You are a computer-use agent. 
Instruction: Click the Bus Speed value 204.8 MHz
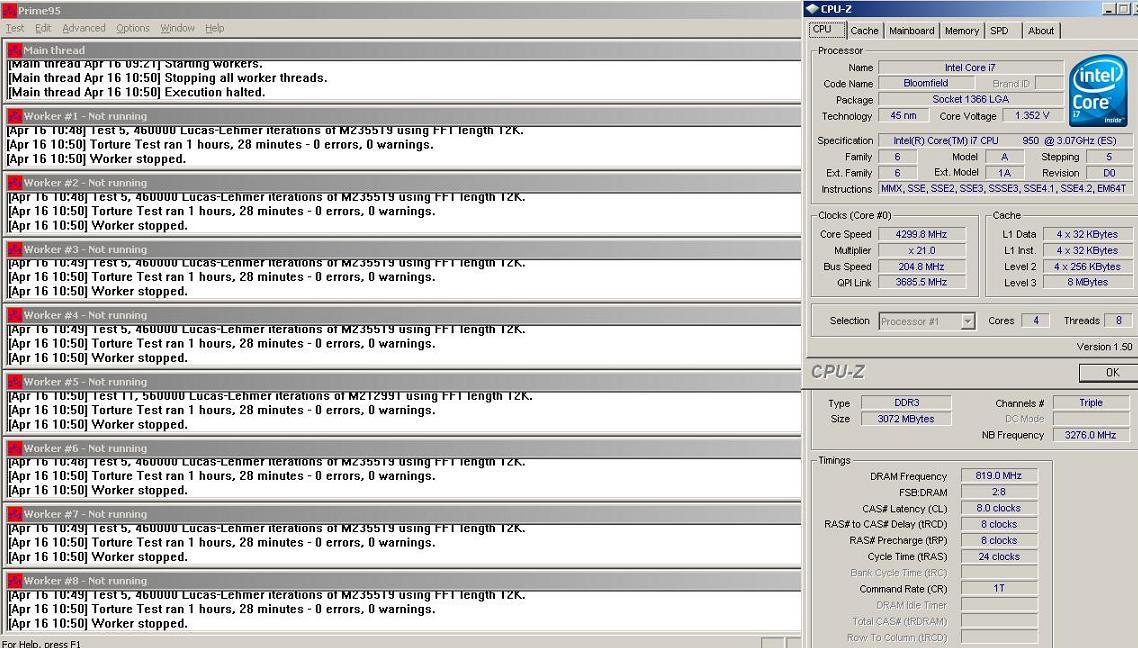click(x=921, y=266)
